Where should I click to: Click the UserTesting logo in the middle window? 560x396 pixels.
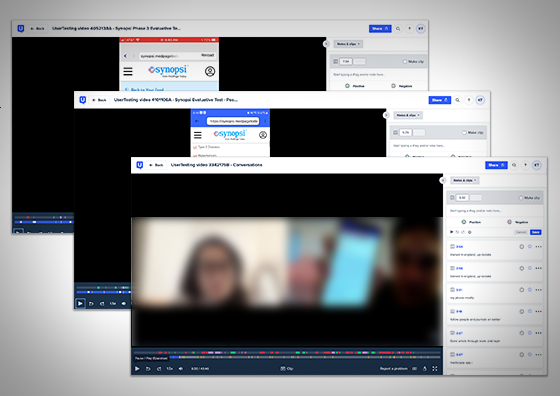82,100
